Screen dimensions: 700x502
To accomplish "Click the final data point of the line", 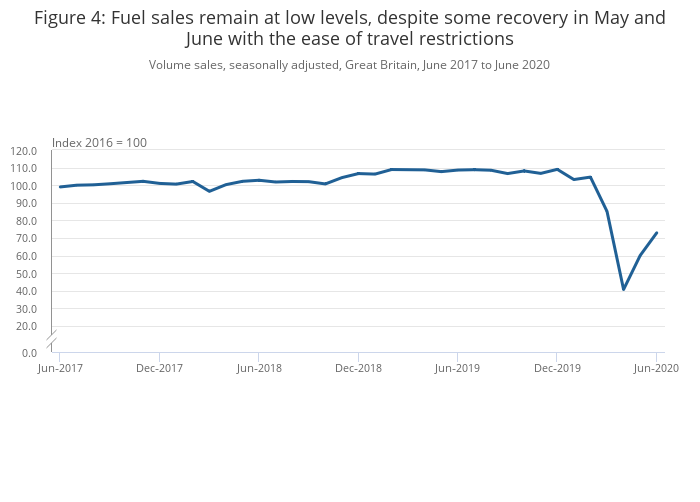I will [656, 233].
